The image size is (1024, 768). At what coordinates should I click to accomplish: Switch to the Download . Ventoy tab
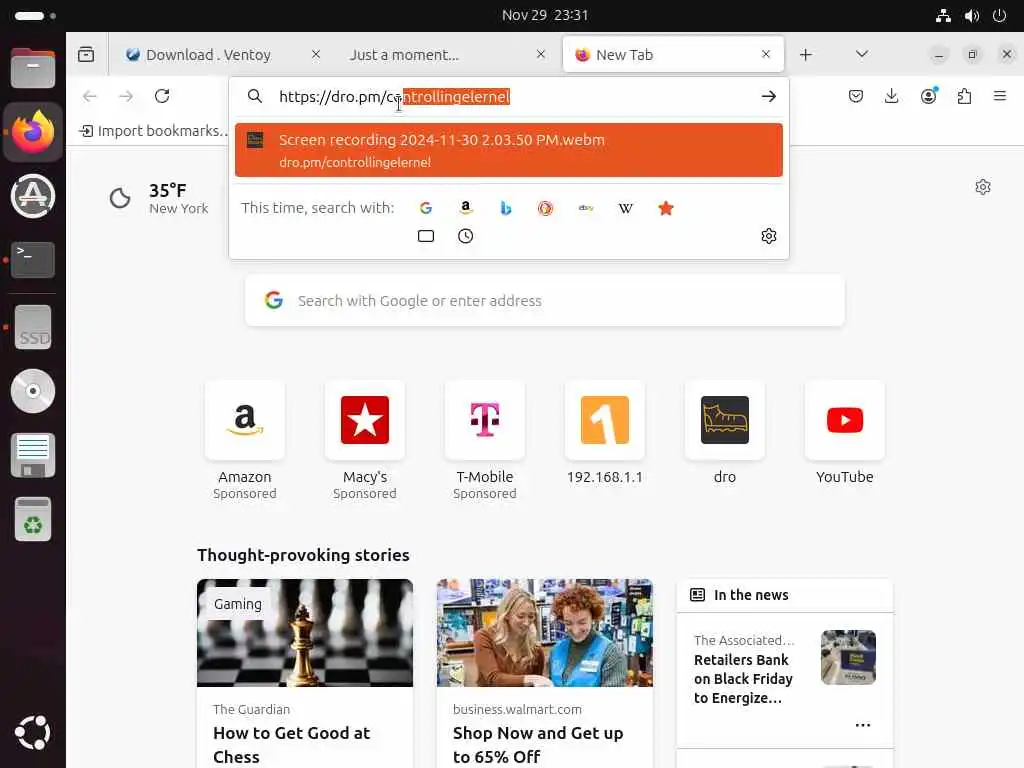[x=208, y=55]
